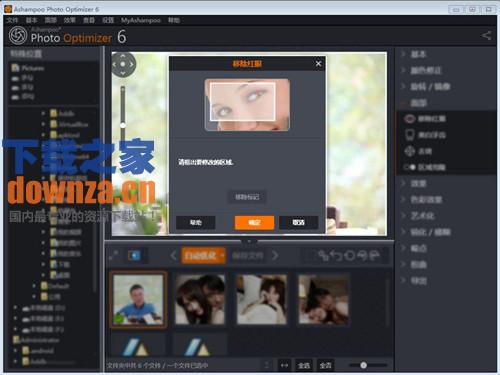This screenshot has height=375, width=500.
Task: Open the 文件 menu
Action: [12, 20]
